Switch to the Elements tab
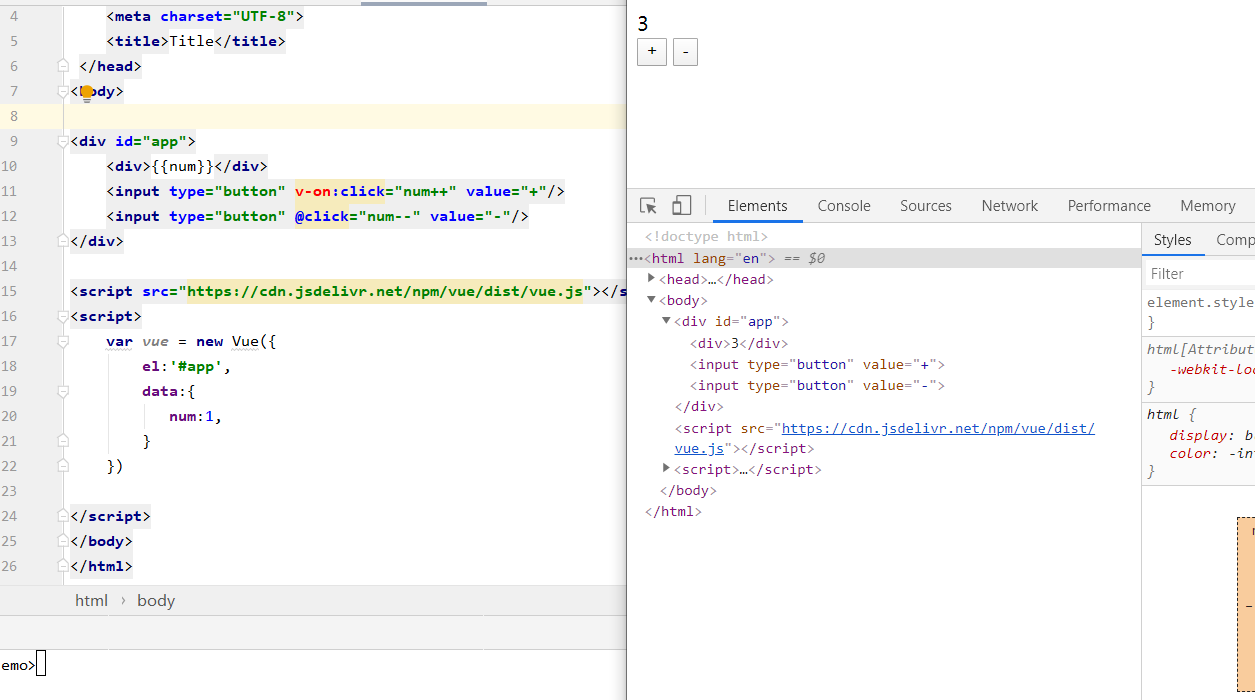The image size is (1255, 700). pos(757,206)
